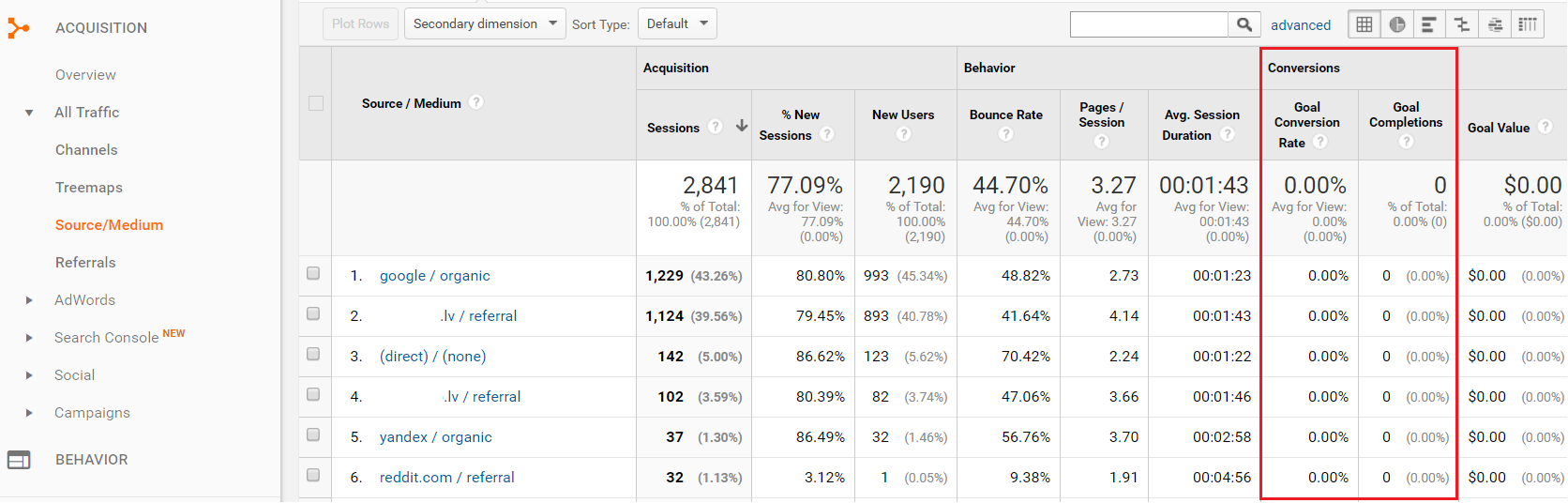Open the Channels report
Viewport: 1568px width, 503px height.
[86, 150]
